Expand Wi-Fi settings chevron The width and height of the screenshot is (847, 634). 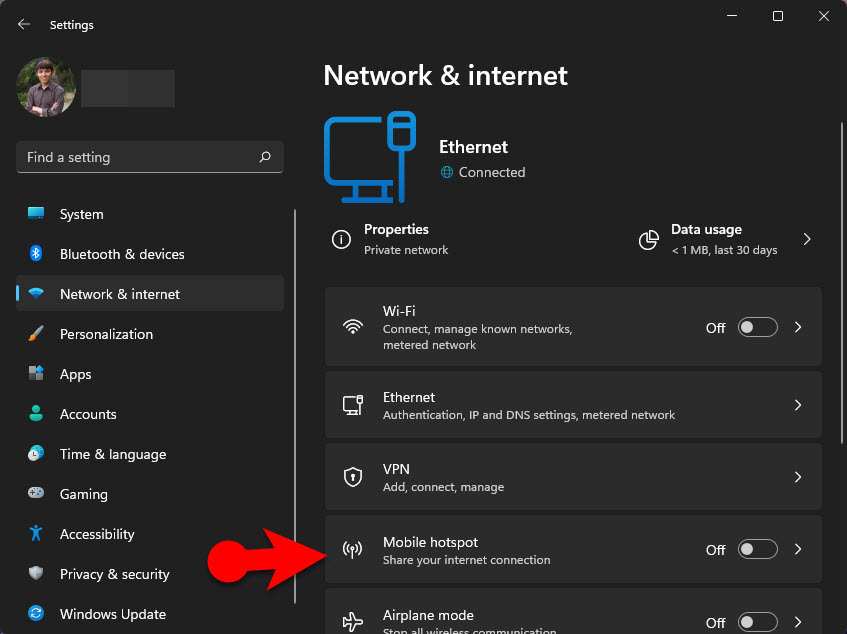pos(798,327)
